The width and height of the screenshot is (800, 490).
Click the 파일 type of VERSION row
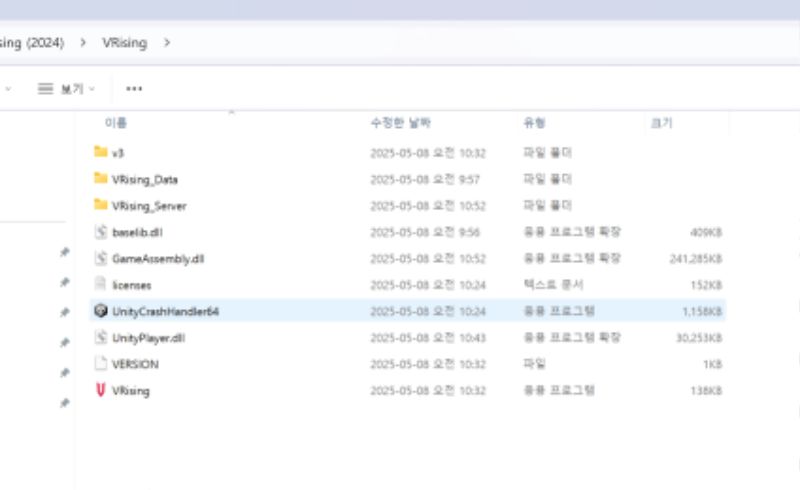(534, 364)
